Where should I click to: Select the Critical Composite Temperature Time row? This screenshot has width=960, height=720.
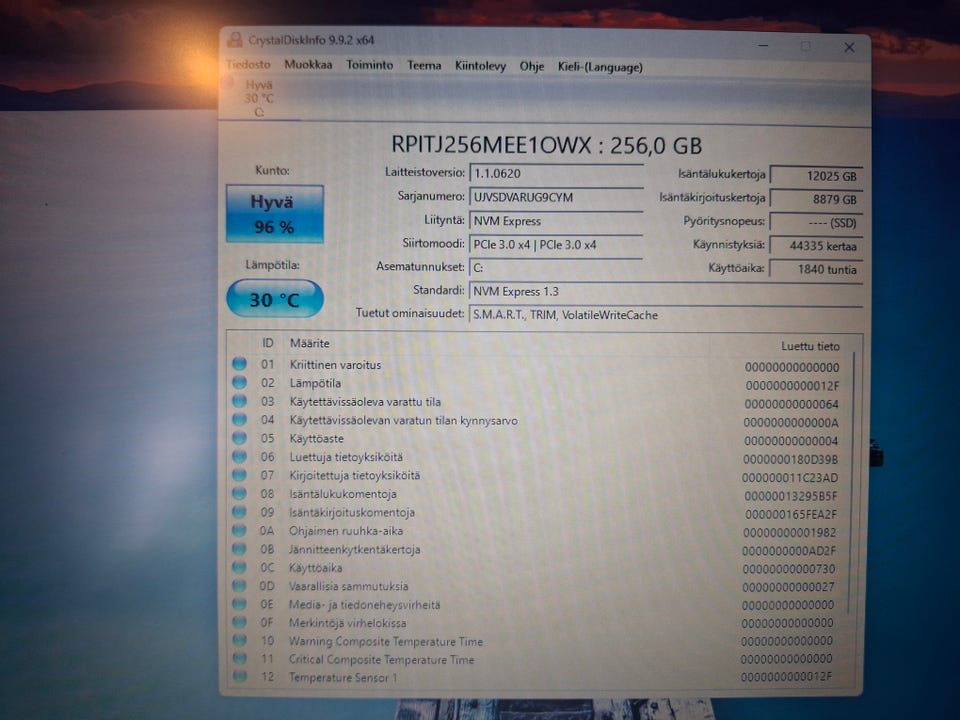click(x=542, y=659)
